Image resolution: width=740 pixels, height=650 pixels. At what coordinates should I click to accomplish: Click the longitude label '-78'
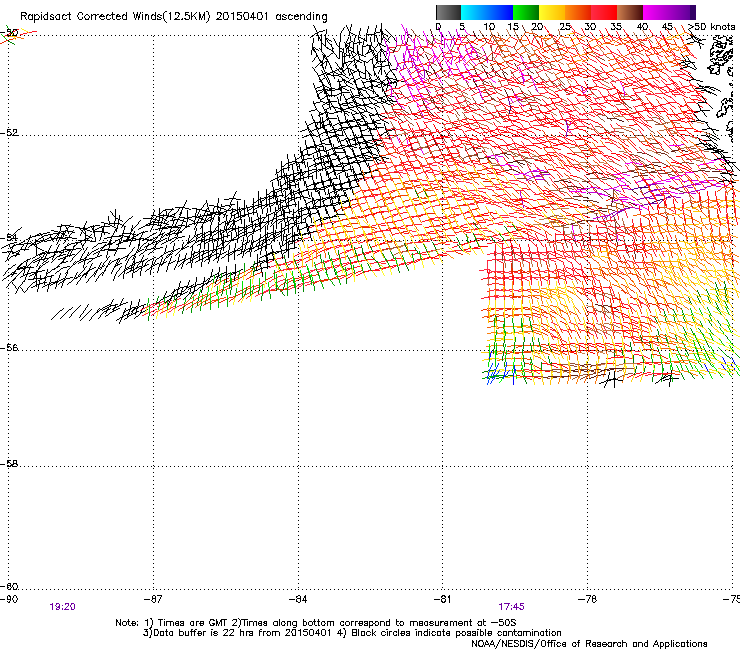pos(587,599)
